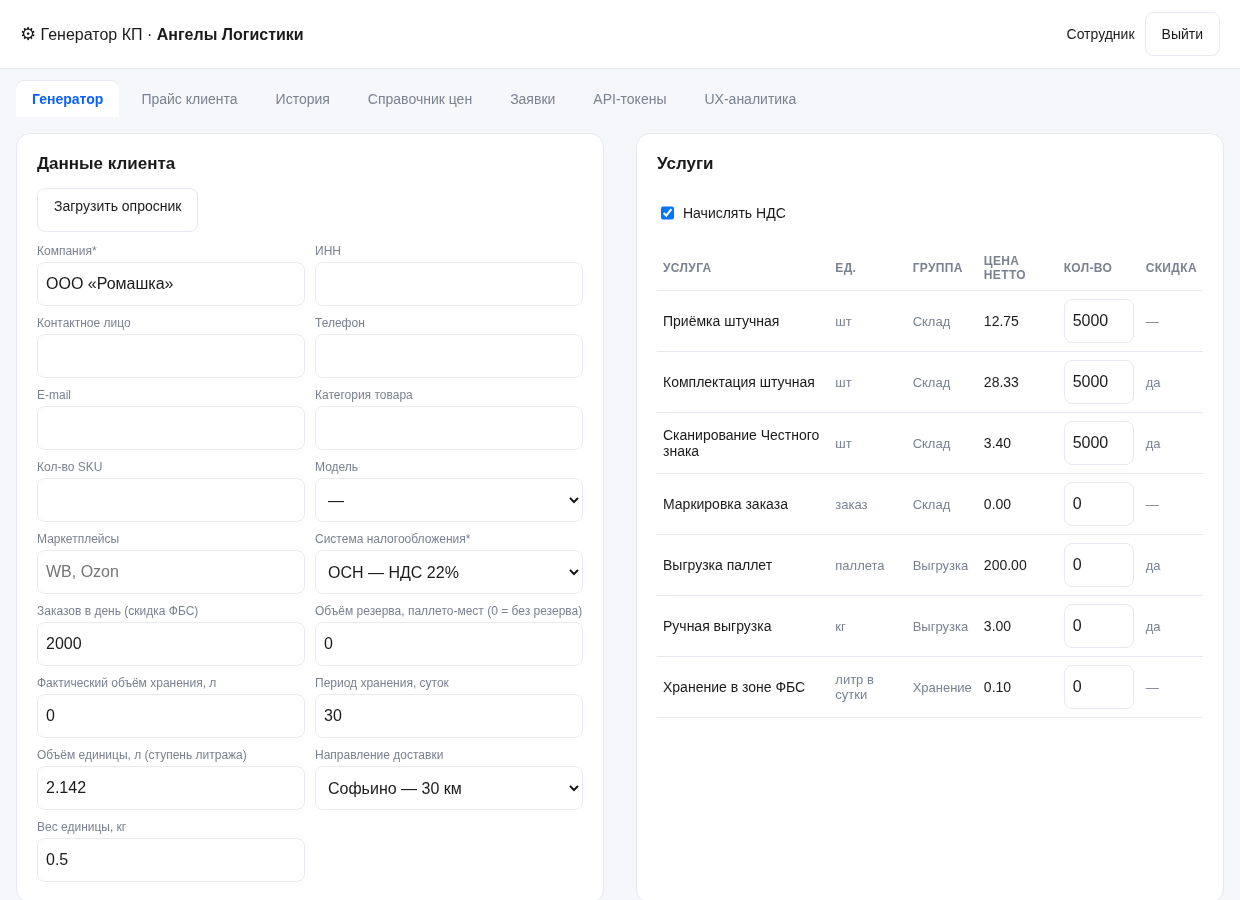Switch to the Заявки tab
The height and width of the screenshot is (900, 1240).
click(532, 99)
